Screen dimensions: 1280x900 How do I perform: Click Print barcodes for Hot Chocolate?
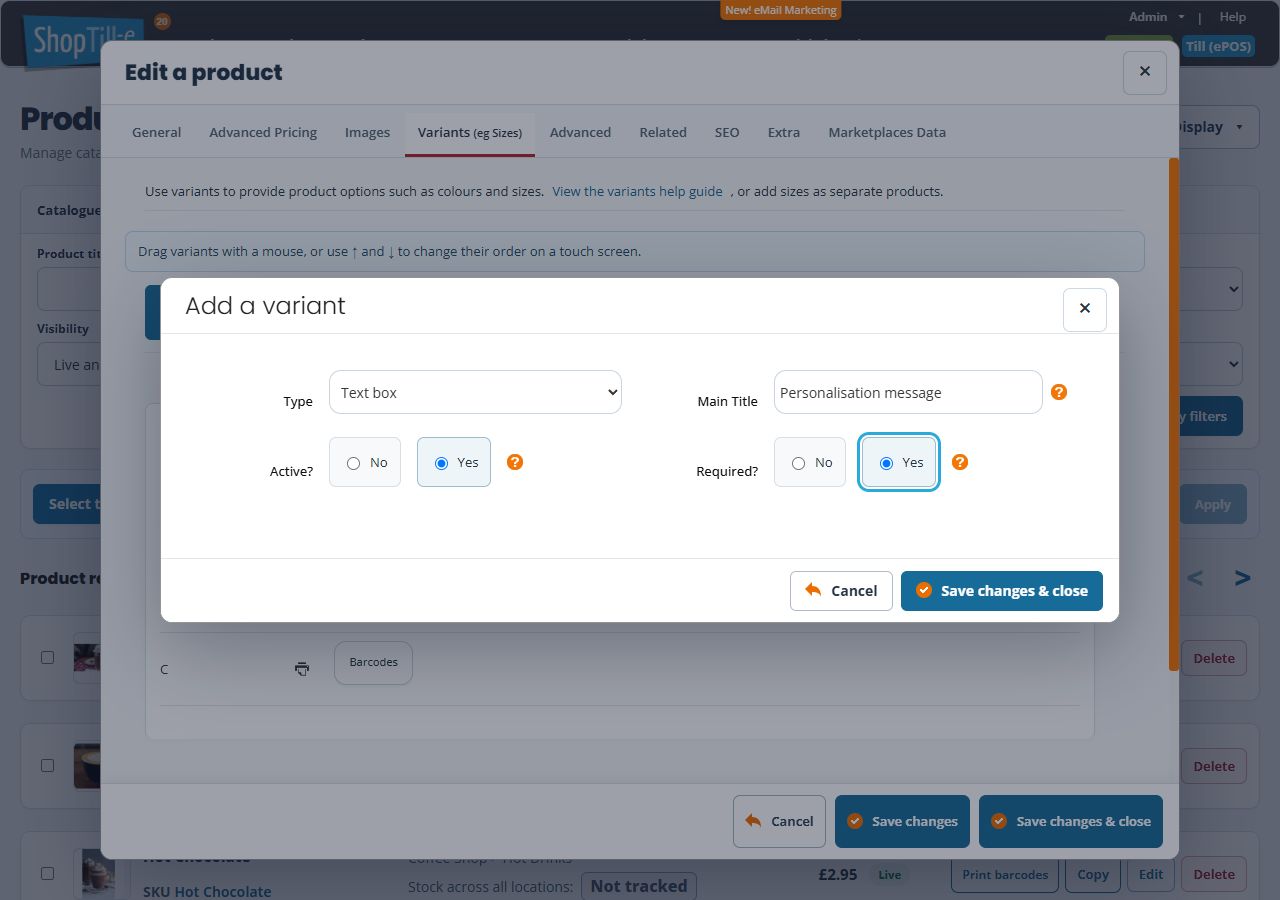[1005, 874]
